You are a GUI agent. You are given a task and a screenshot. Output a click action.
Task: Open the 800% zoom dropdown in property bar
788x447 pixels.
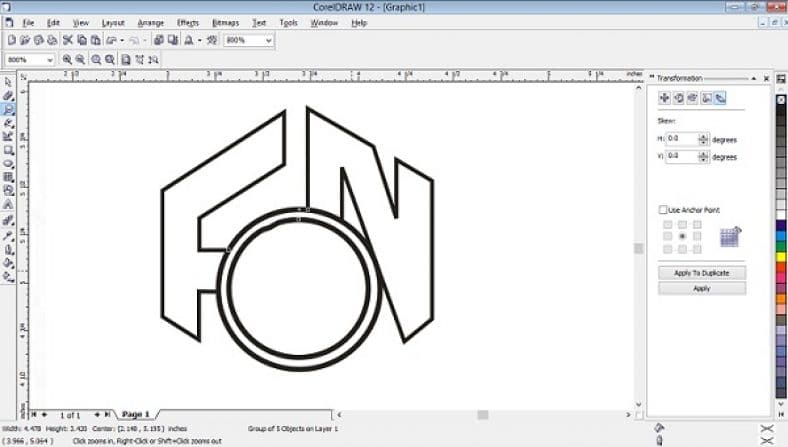click(49, 60)
